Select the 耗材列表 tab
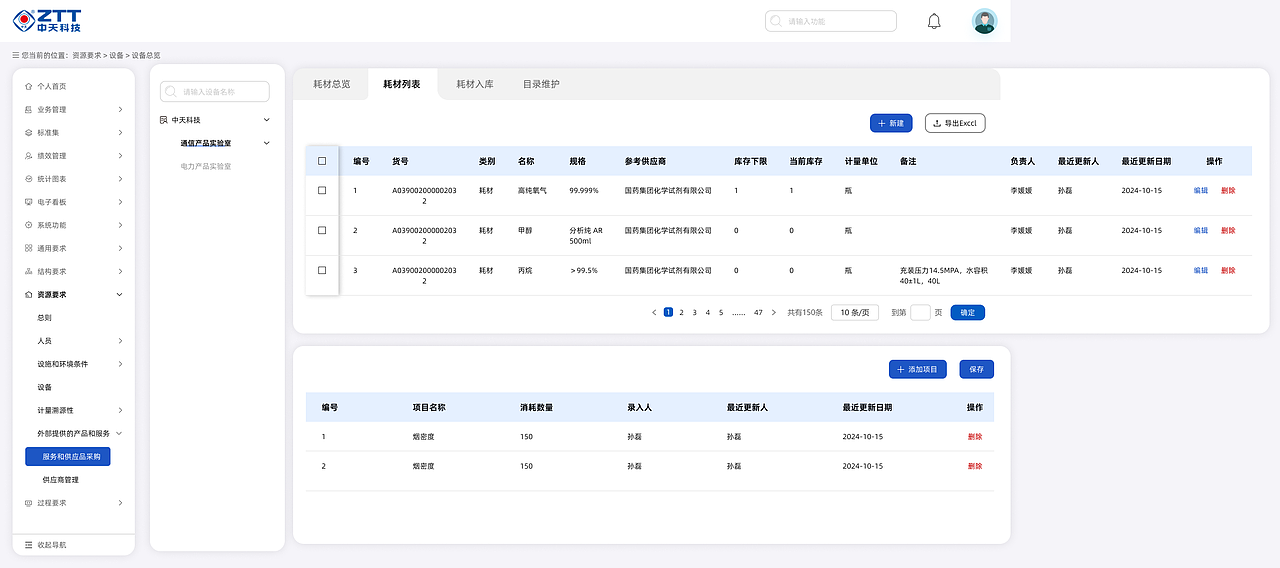Screen dimensions: 1280x568 coord(402,84)
